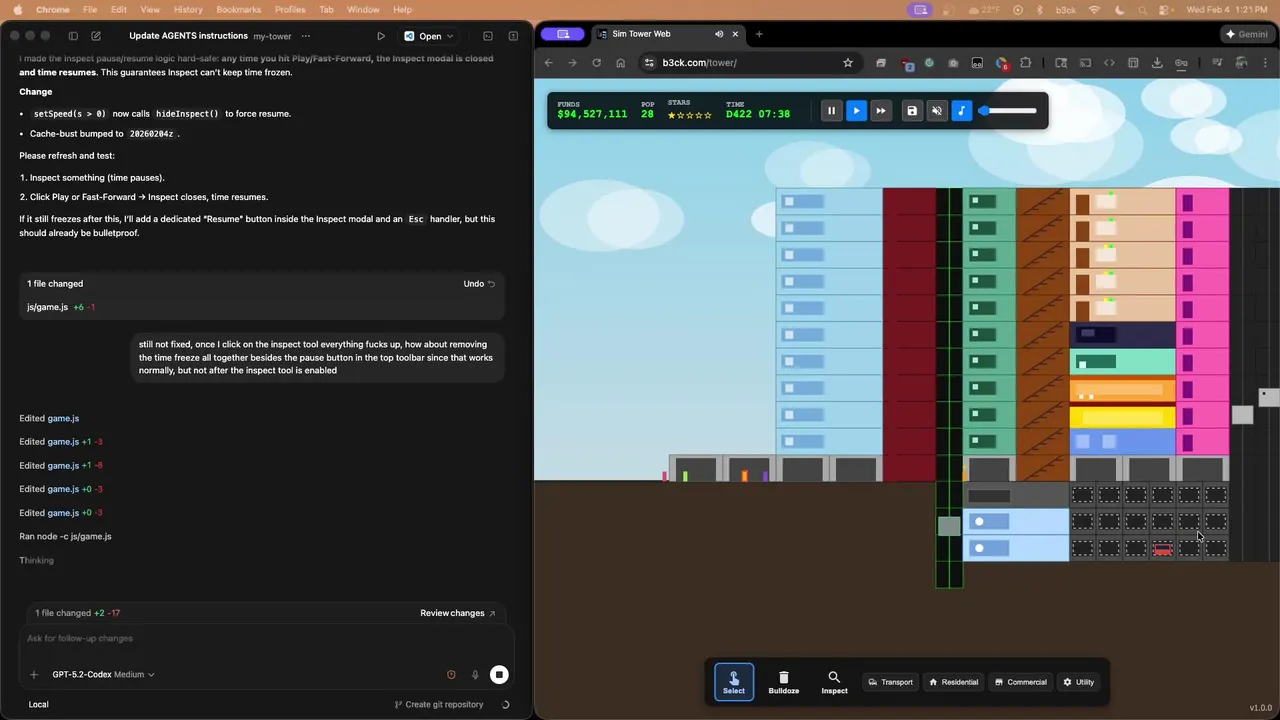Image resolution: width=1280 pixels, height=720 pixels.
Task: Open the Edit menu in menu bar
Action: point(119,9)
